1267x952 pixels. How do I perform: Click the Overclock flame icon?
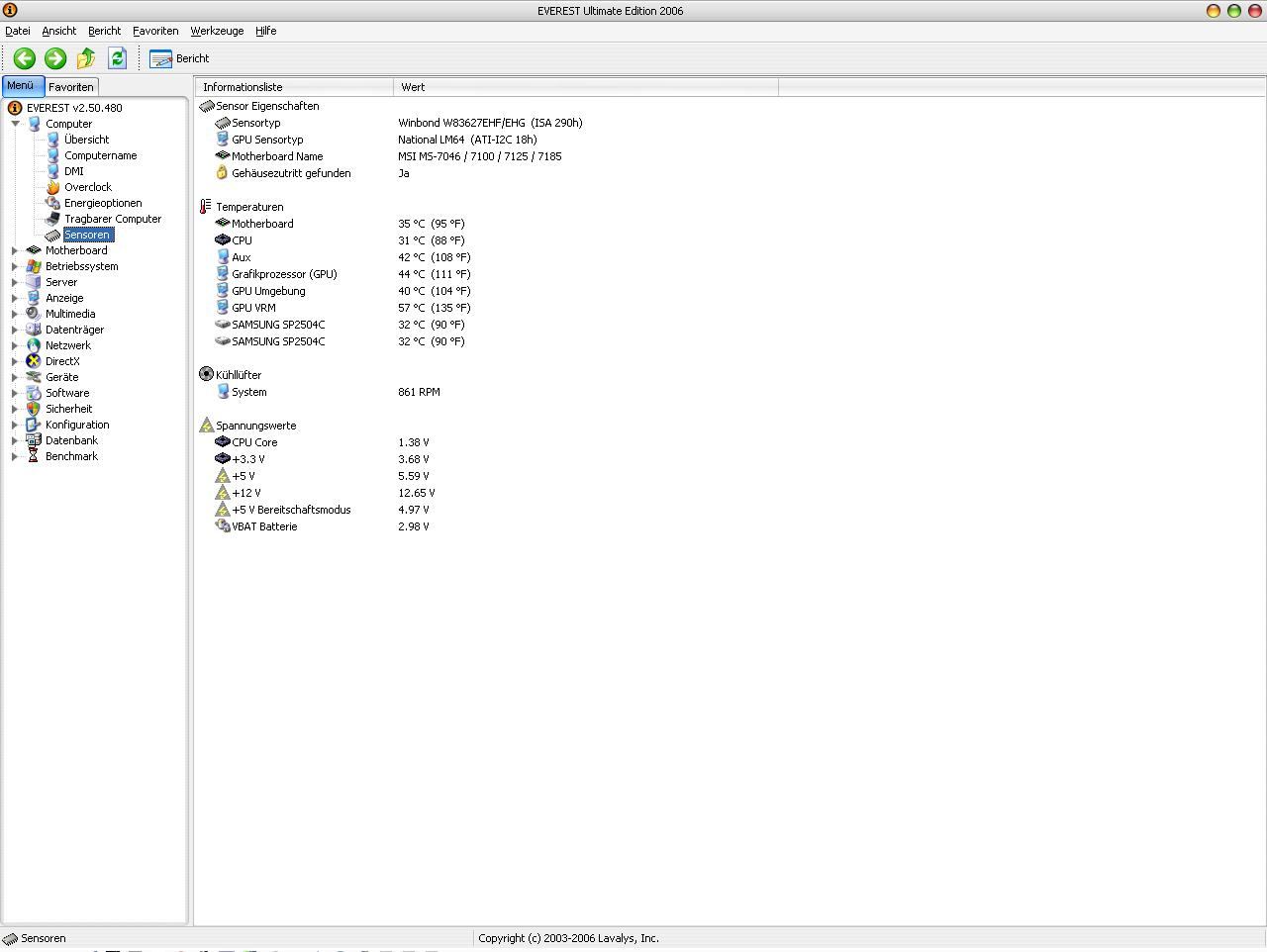coord(52,187)
